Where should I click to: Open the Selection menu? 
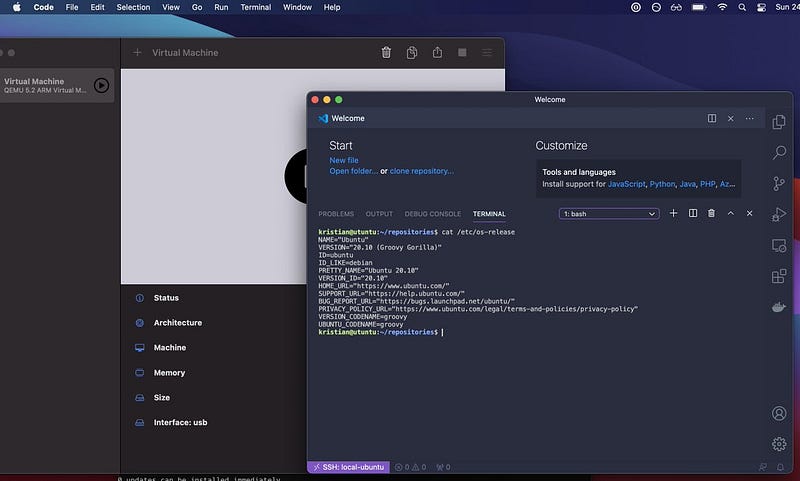pyautogui.click(x=133, y=7)
